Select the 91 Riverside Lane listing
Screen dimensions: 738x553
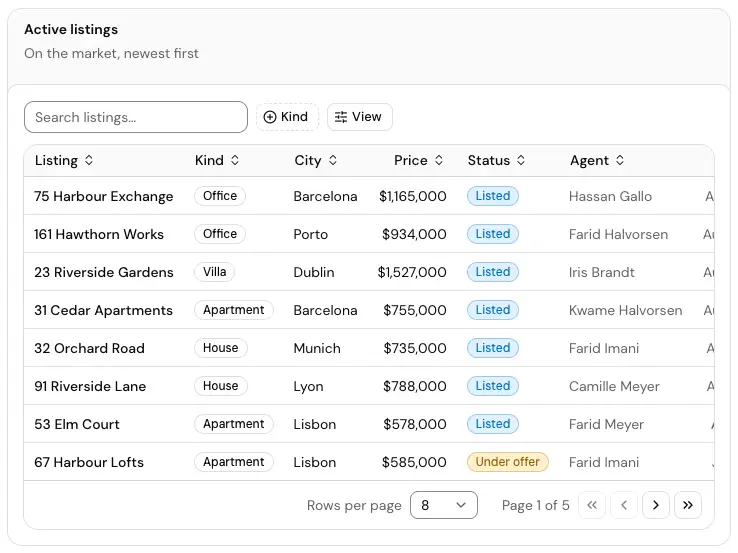[90, 386]
